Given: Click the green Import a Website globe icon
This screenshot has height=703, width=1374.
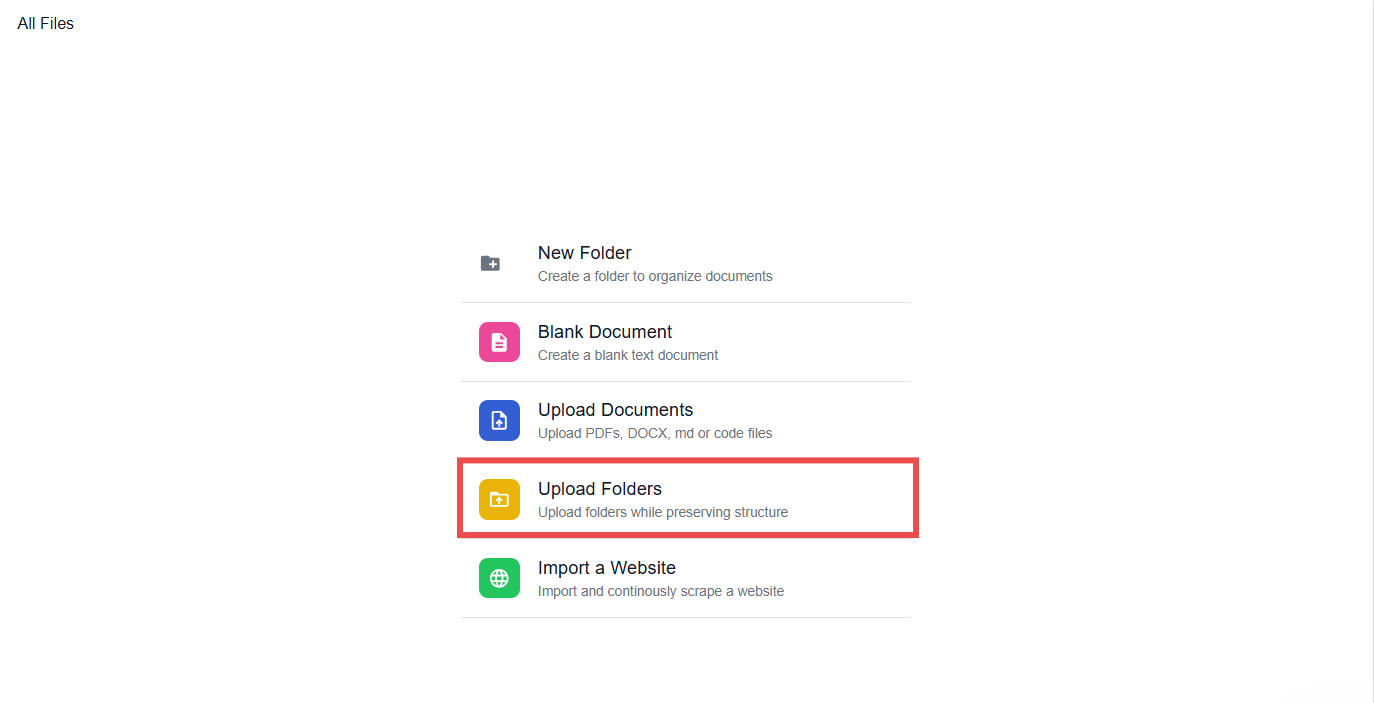Looking at the screenshot, I should (499, 578).
